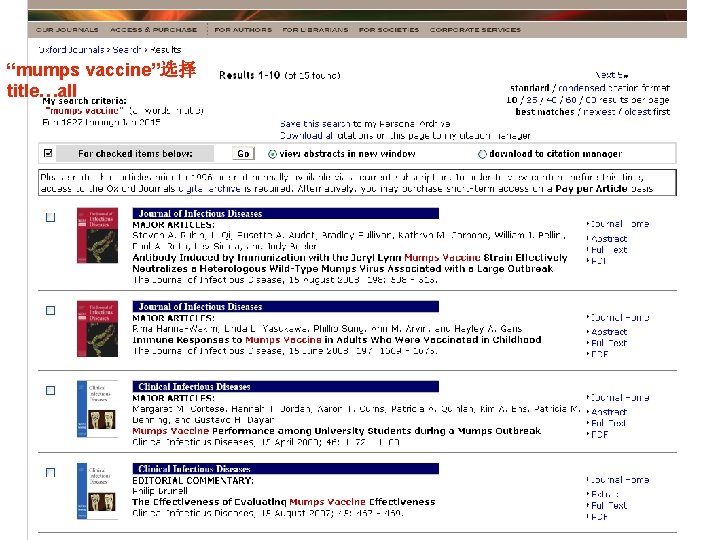This screenshot has width=720, height=540.
Task: Switch to condensed citation format
Action: coord(581,88)
